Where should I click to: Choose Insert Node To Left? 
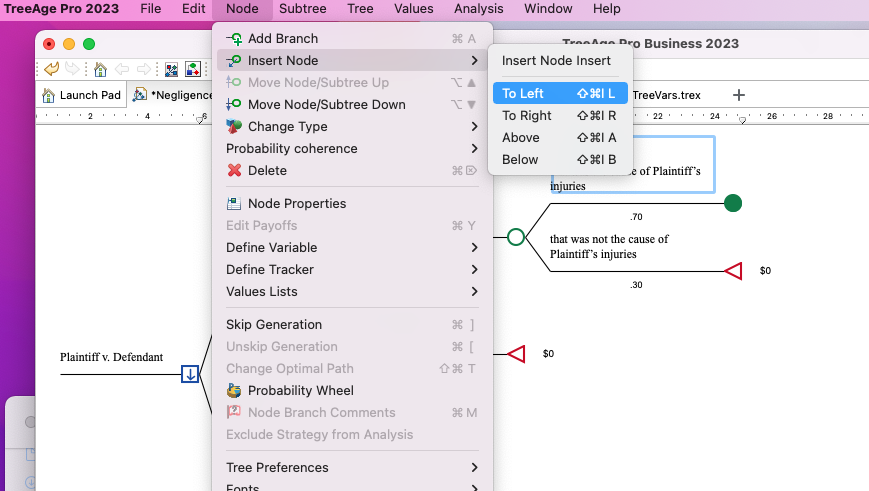point(560,93)
